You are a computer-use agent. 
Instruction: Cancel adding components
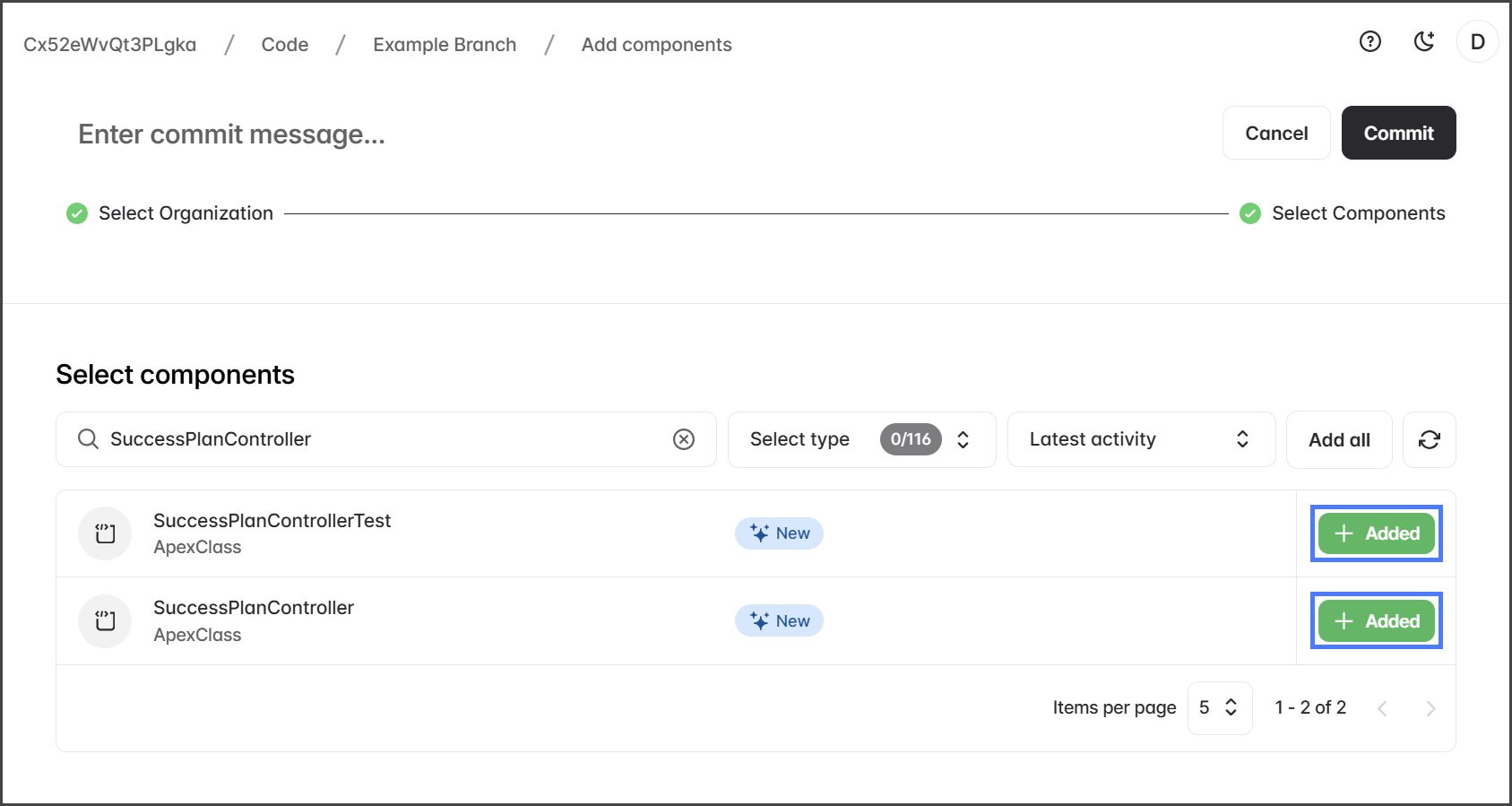(x=1275, y=133)
